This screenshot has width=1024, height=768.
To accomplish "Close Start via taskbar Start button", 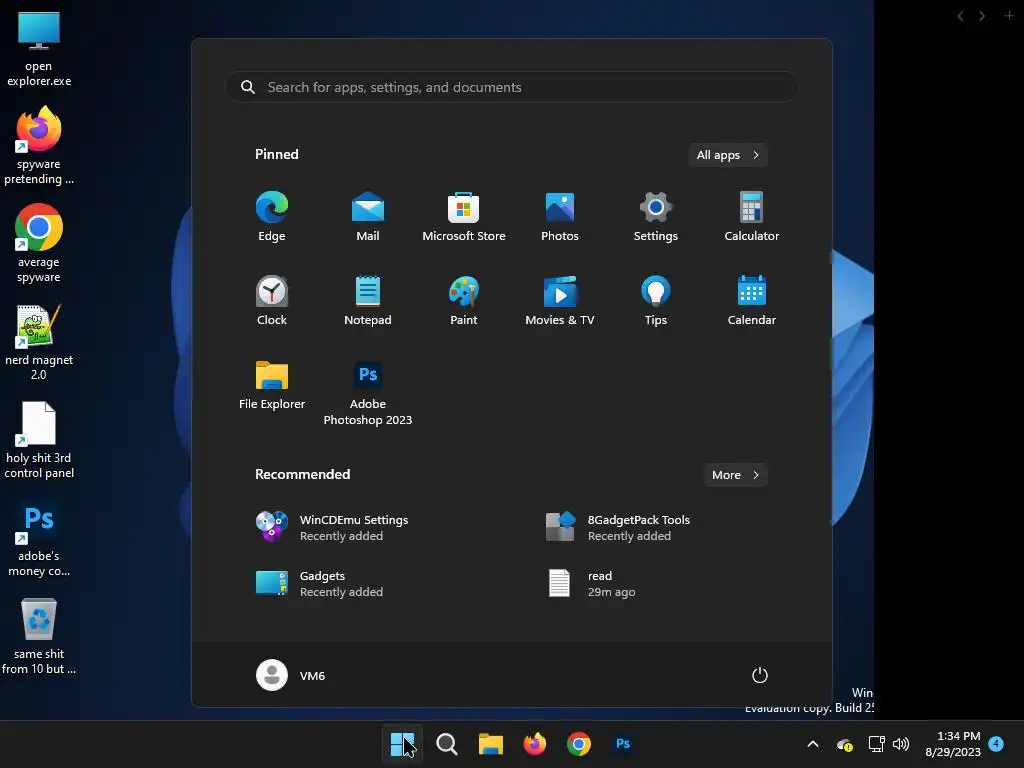I will (x=402, y=744).
